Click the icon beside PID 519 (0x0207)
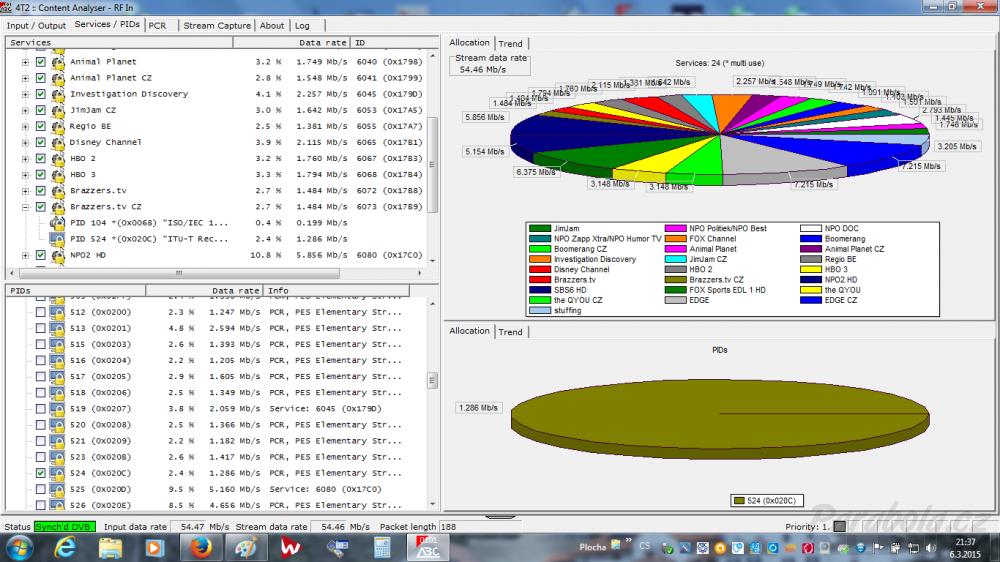This screenshot has height=562, width=1000. 57,409
